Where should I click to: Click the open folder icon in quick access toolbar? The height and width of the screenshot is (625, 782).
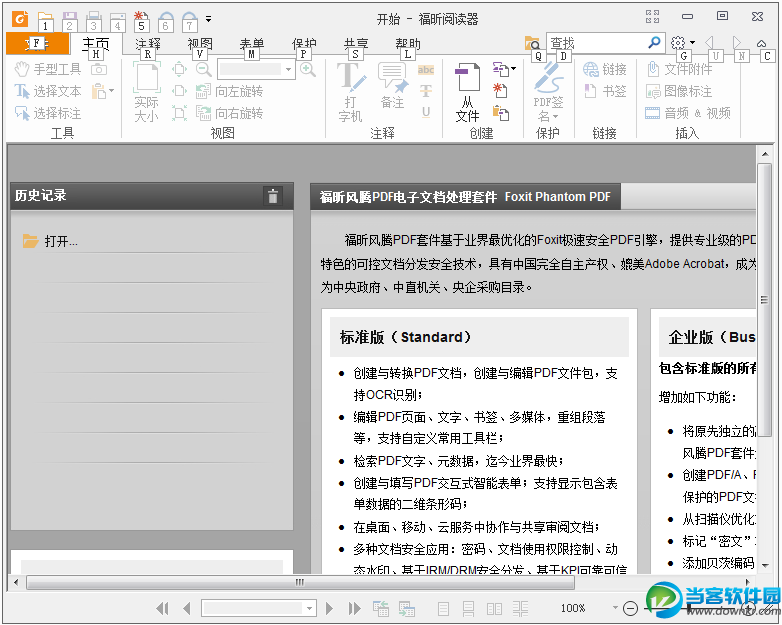(x=45, y=18)
